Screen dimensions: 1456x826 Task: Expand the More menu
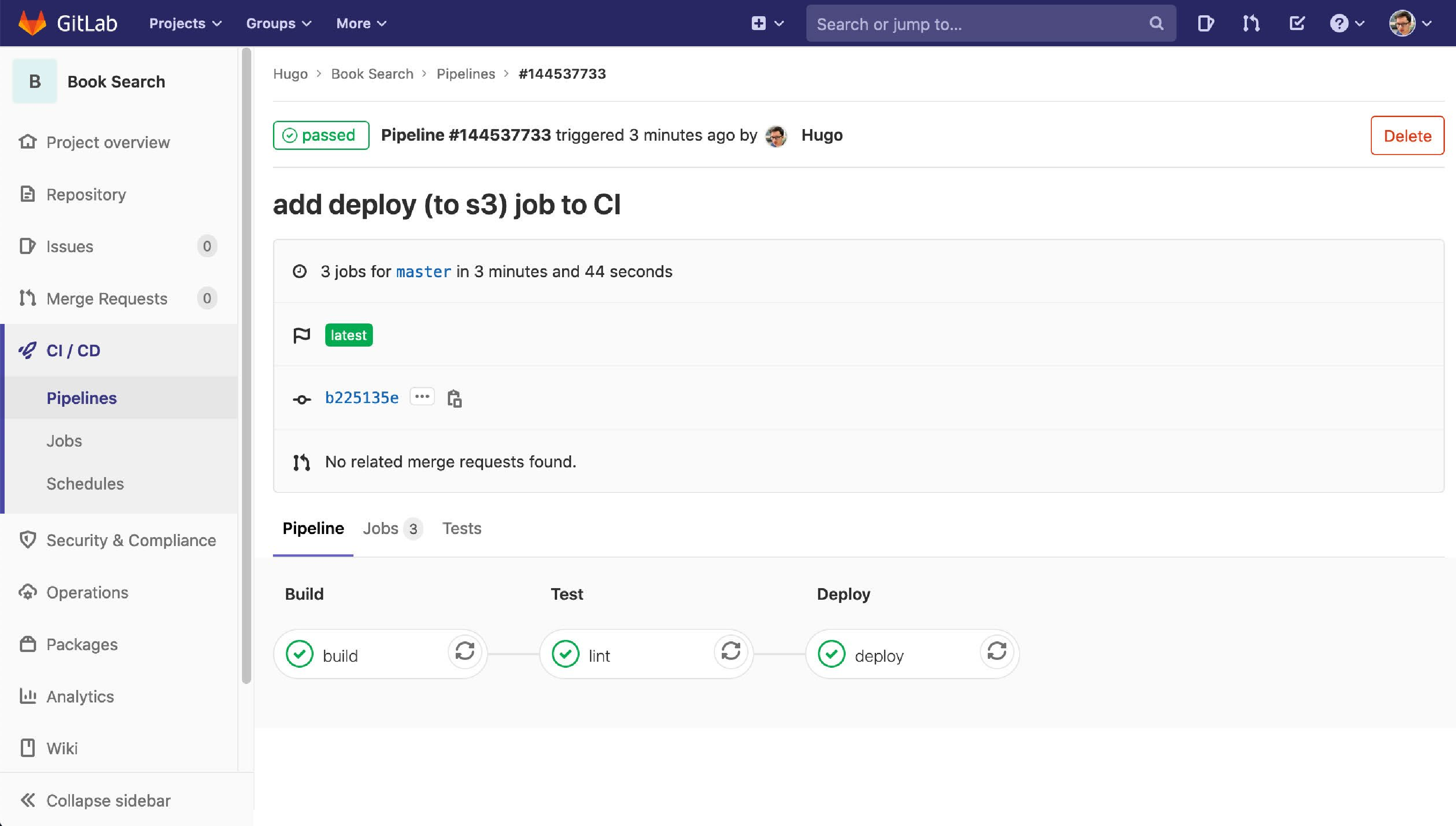361,23
